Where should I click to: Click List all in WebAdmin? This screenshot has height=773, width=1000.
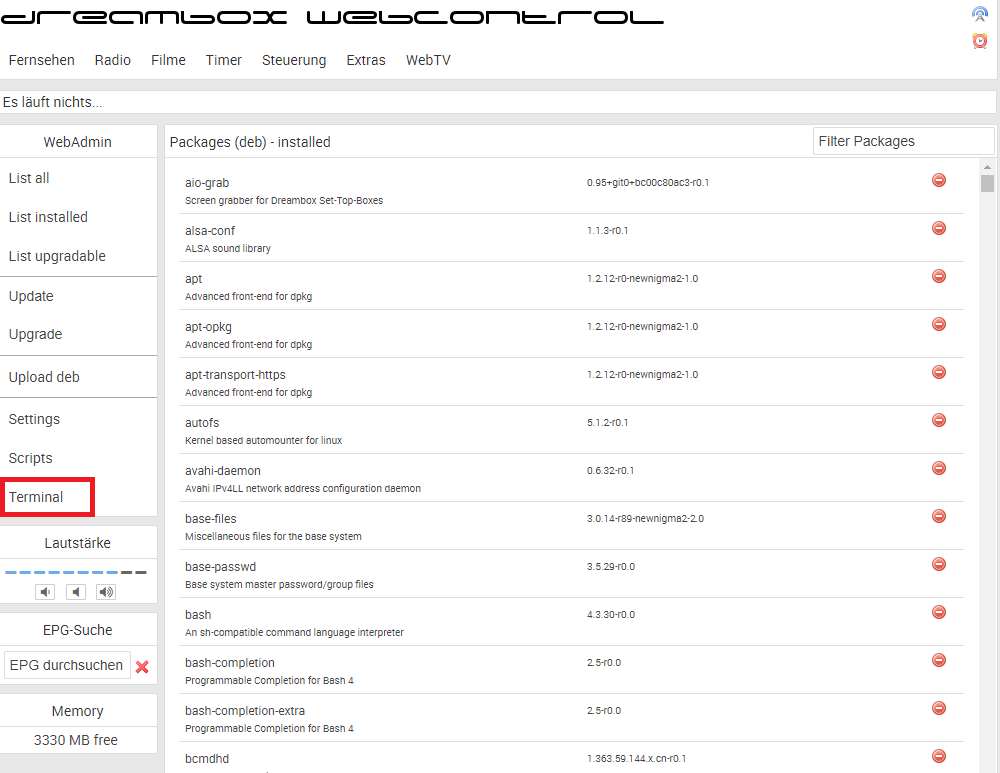(29, 178)
